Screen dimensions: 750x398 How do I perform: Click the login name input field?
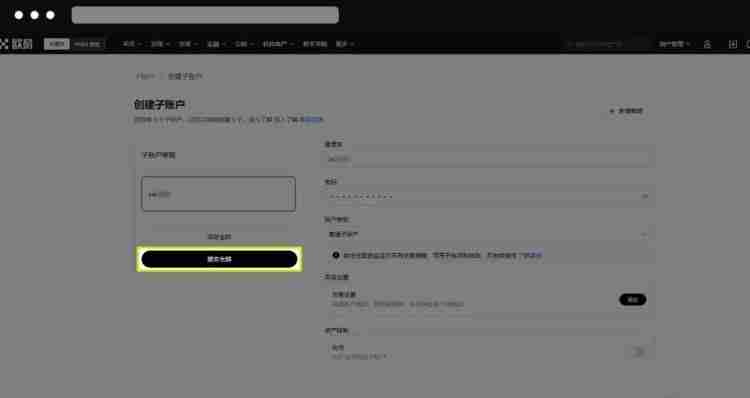click(x=487, y=159)
